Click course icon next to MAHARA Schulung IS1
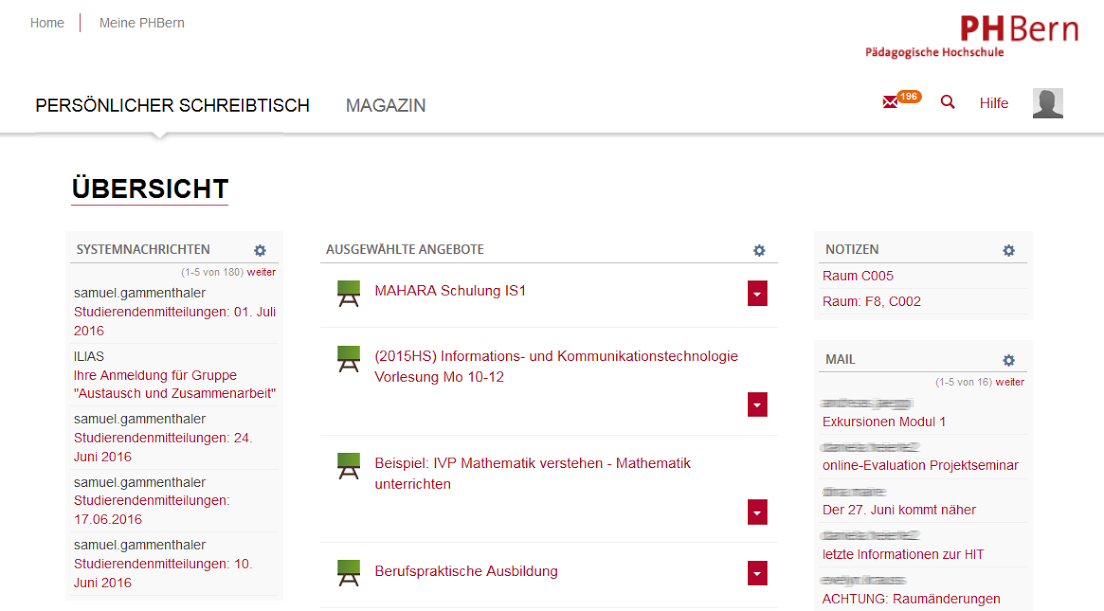Screen dimensions: 1104x611 (348, 293)
